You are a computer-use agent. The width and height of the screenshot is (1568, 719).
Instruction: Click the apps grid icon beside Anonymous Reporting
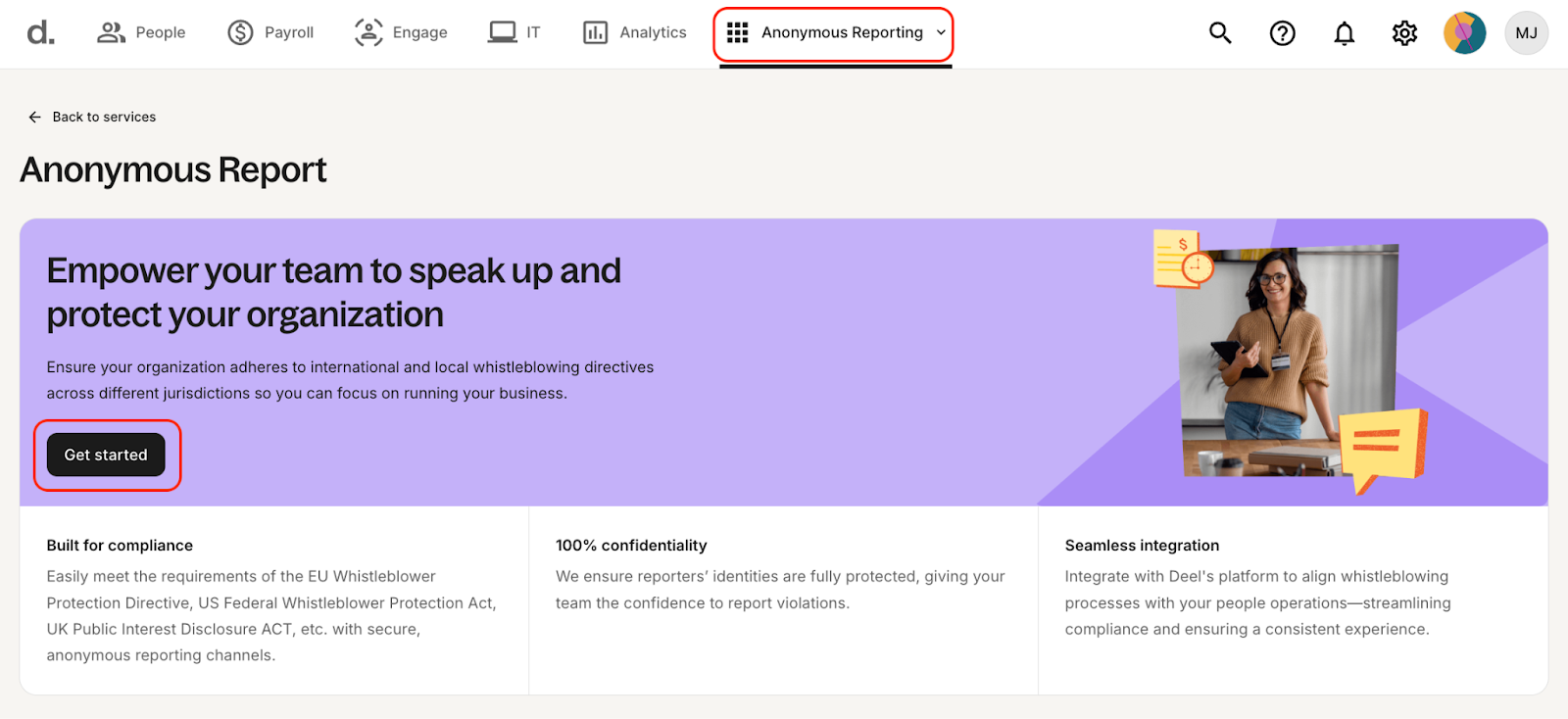pos(738,32)
